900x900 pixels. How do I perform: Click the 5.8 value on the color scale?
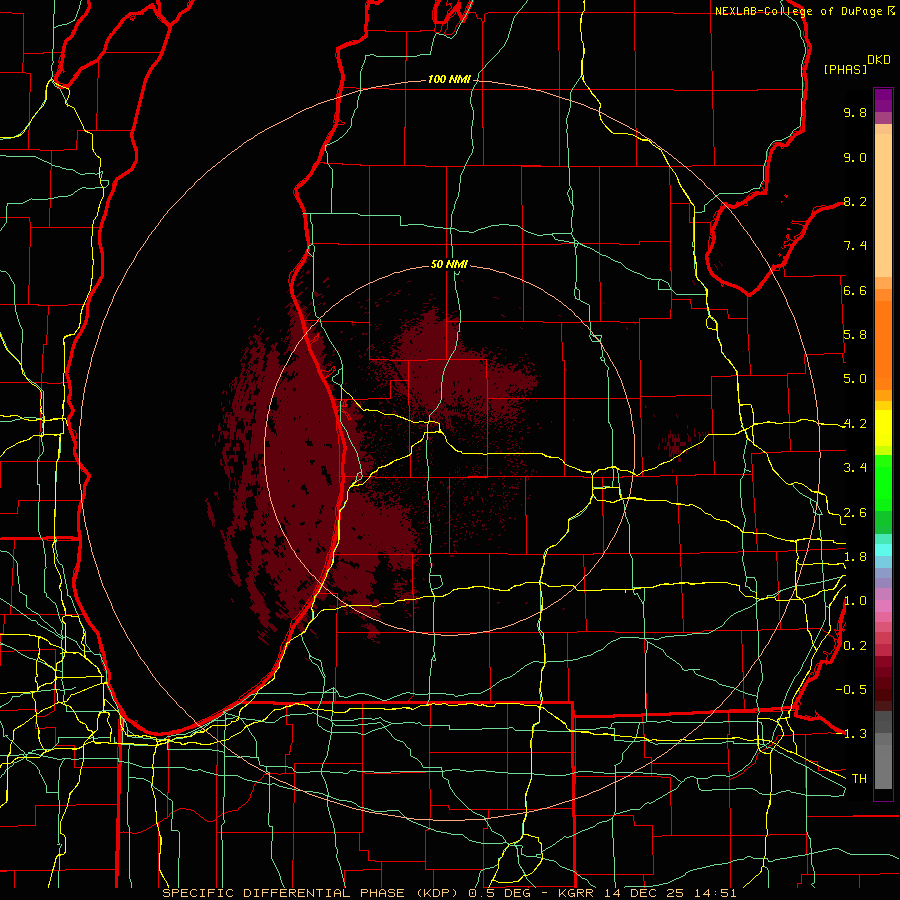pyautogui.click(x=855, y=335)
